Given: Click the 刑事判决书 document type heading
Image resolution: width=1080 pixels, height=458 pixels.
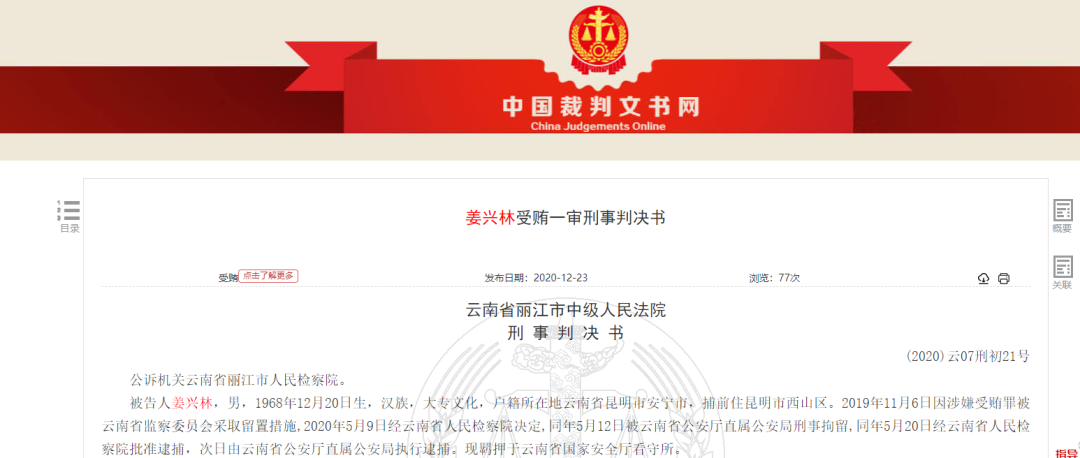Looking at the screenshot, I should click(565, 333).
